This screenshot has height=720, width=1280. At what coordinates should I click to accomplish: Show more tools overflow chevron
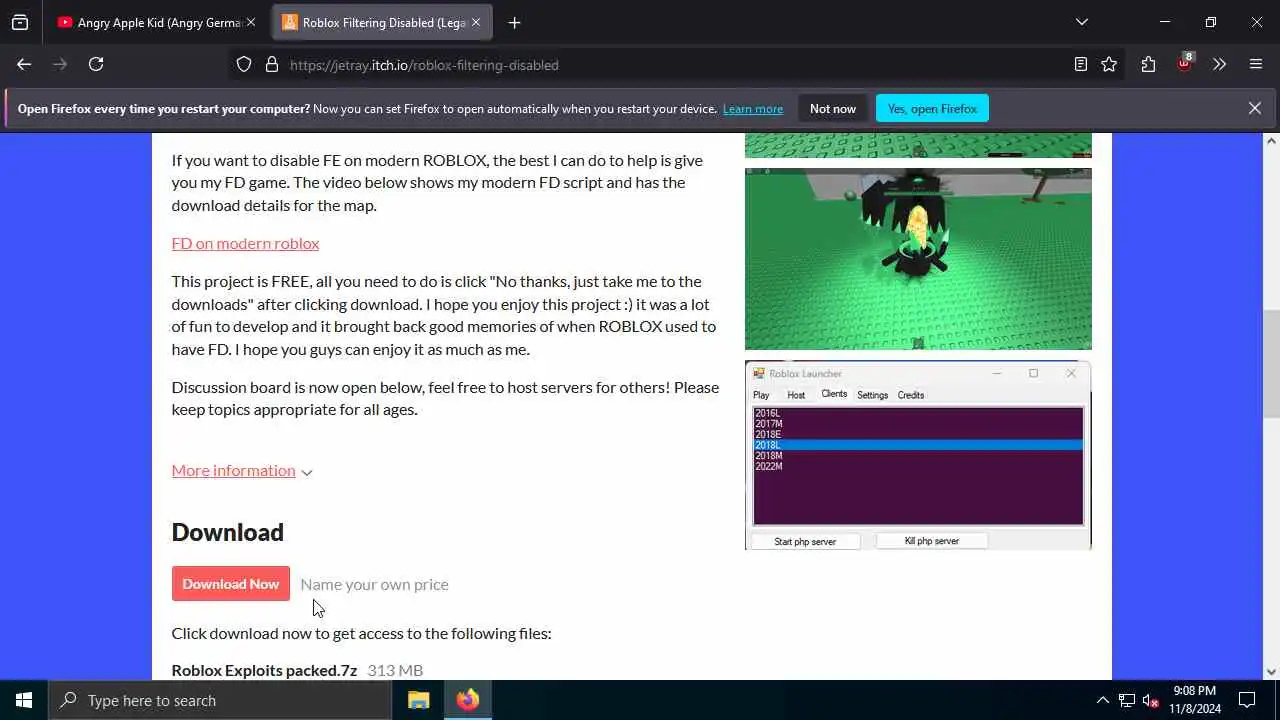tap(1219, 65)
